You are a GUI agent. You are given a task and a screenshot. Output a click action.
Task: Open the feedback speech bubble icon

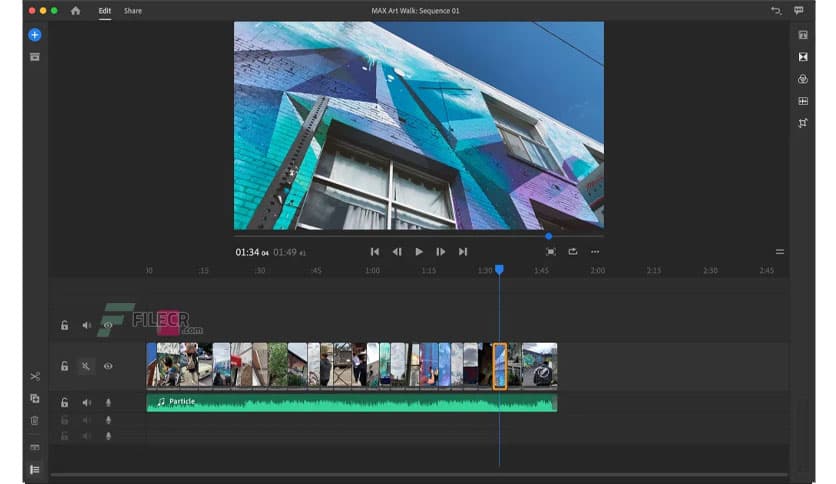point(799,11)
